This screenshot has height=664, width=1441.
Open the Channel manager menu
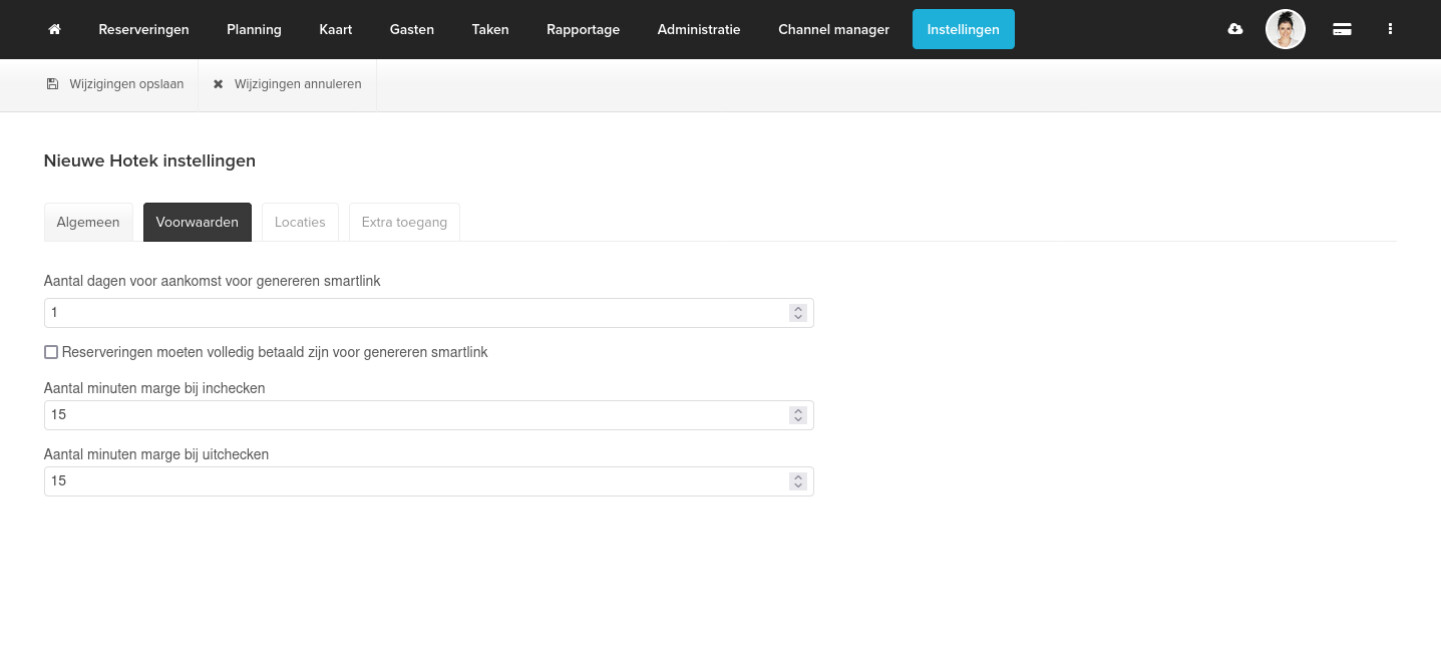click(833, 29)
